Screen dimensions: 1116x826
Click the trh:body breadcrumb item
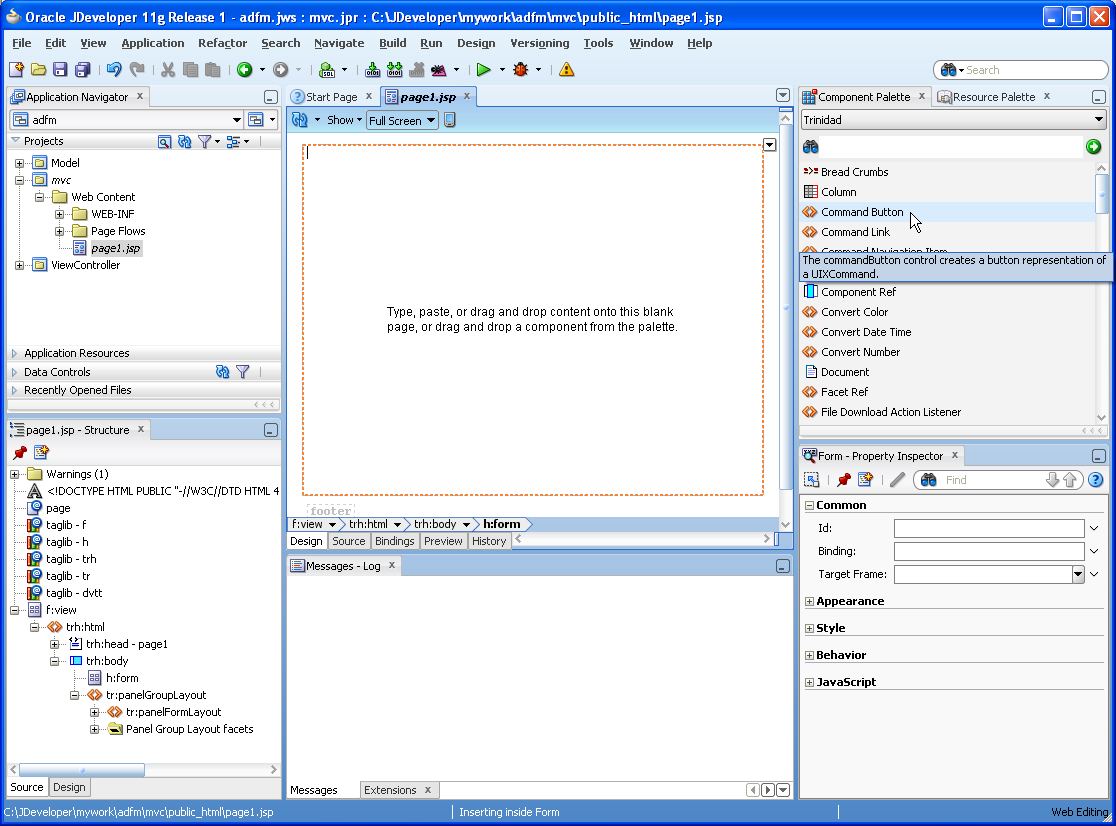[435, 524]
